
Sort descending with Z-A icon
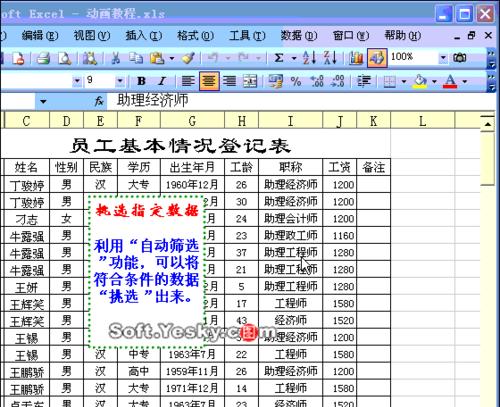pos(330,58)
